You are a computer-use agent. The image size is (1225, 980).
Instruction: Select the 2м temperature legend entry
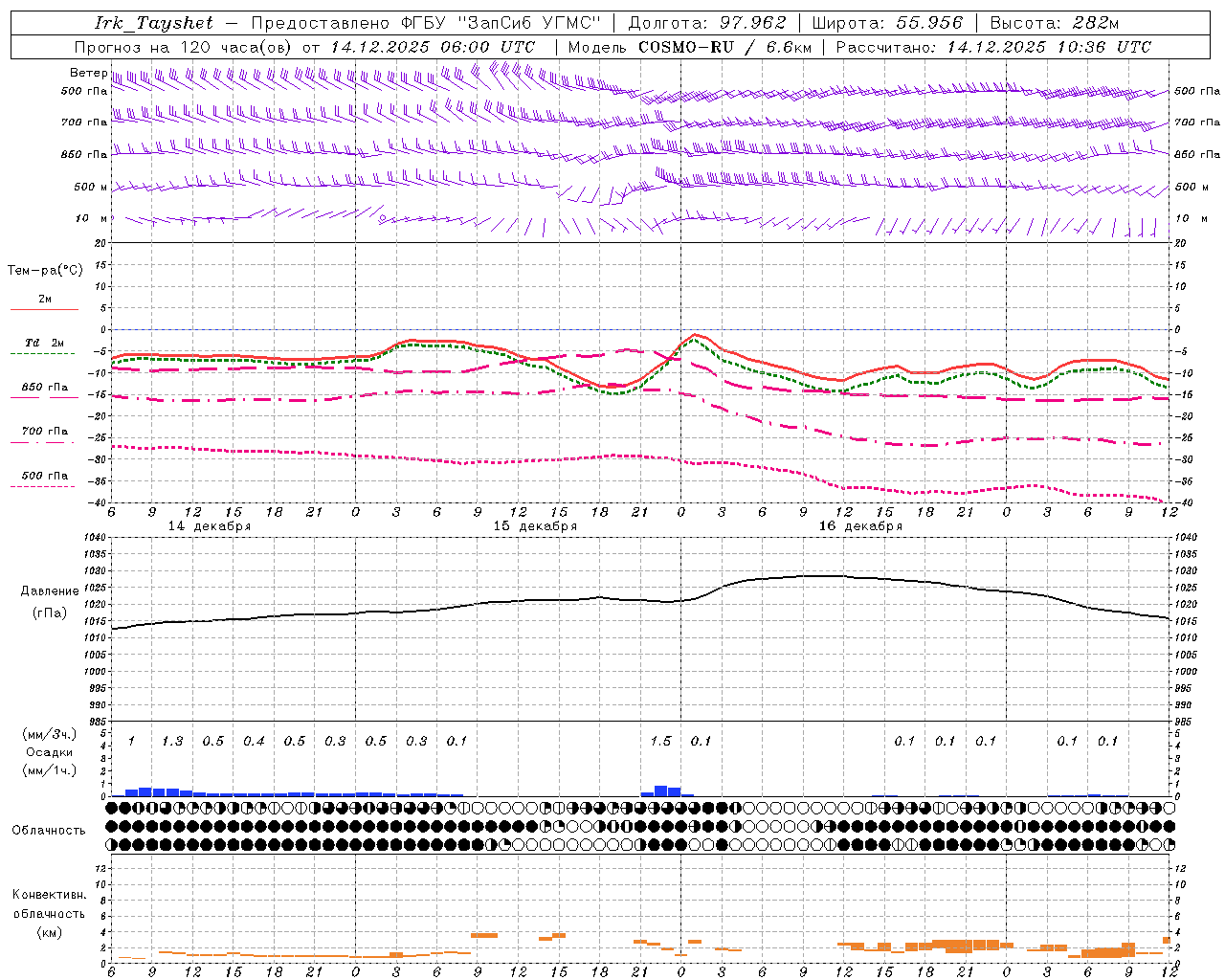click(x=45, y=300)
